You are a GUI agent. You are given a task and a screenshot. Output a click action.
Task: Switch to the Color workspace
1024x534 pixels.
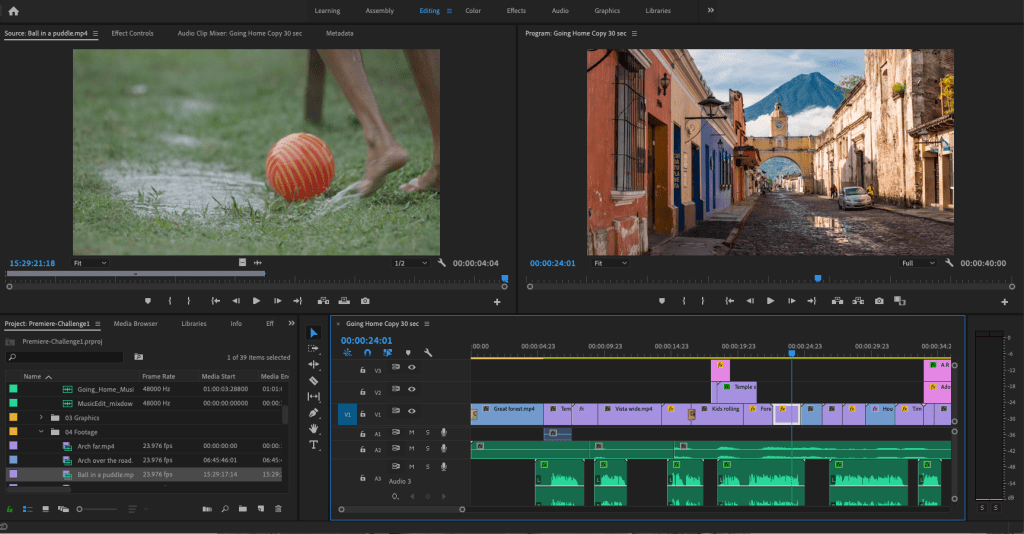[x=473, y=11]
